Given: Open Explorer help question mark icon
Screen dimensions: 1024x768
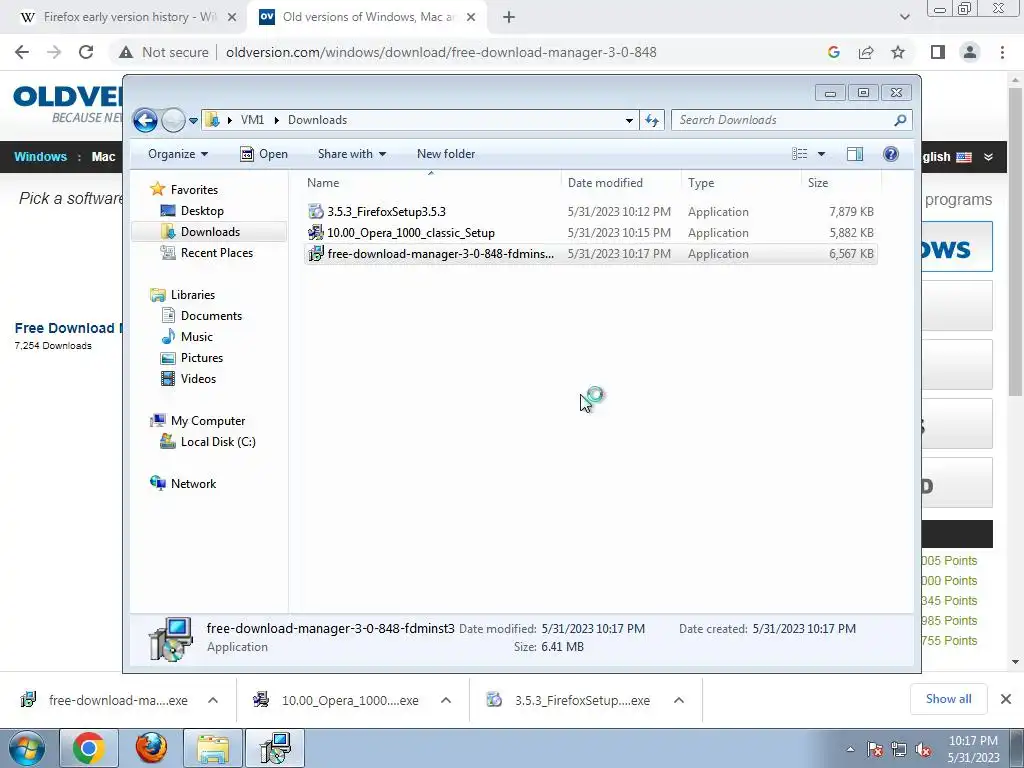Looking at the screenshot, I should (891, 154).
